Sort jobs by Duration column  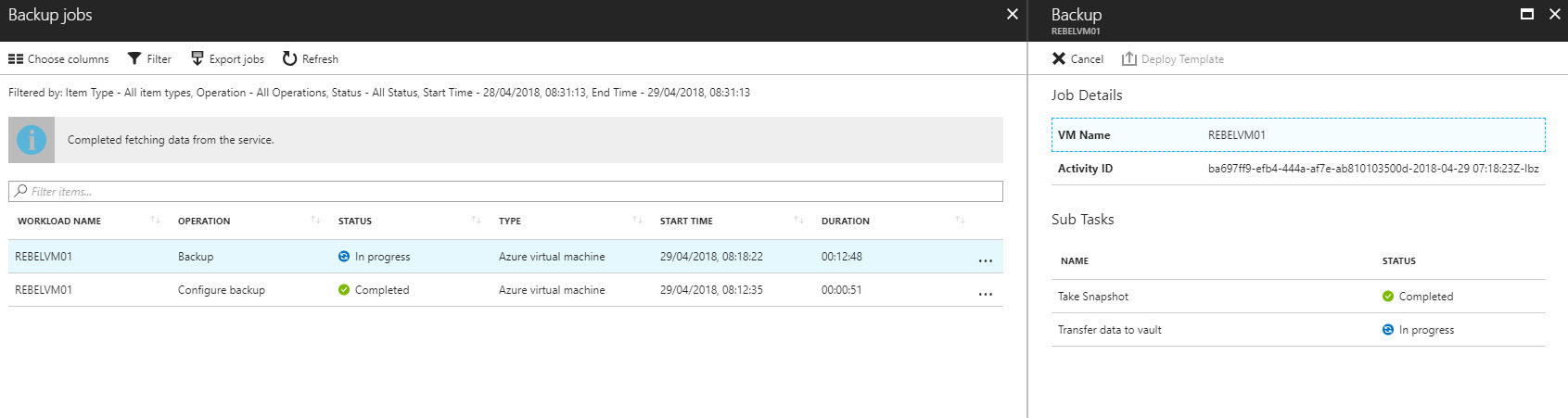pyautogui.click(x=960, y=221)
